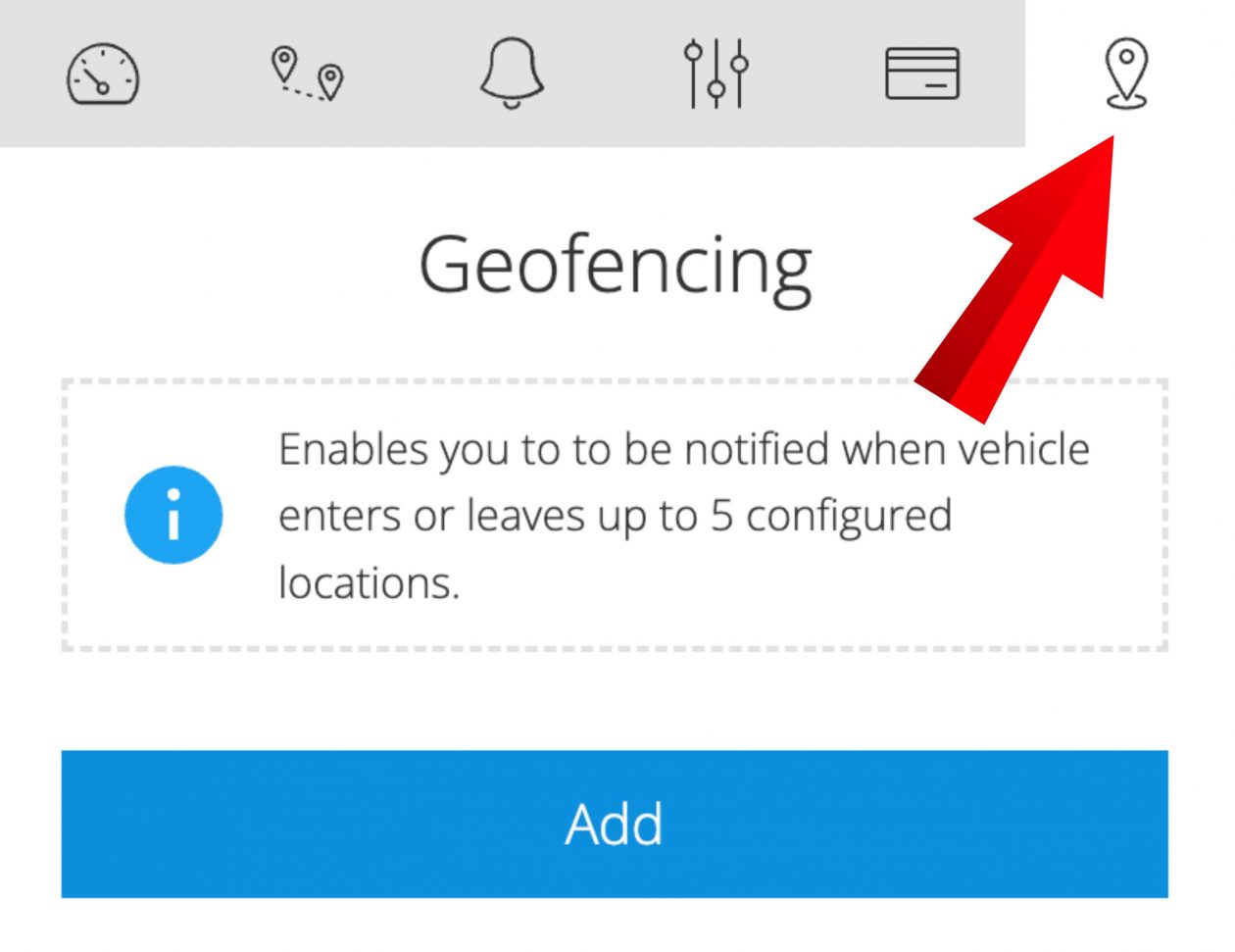Click the blue info circle icon
Screen dimensions: 1235x952
[x=173, y=515]
